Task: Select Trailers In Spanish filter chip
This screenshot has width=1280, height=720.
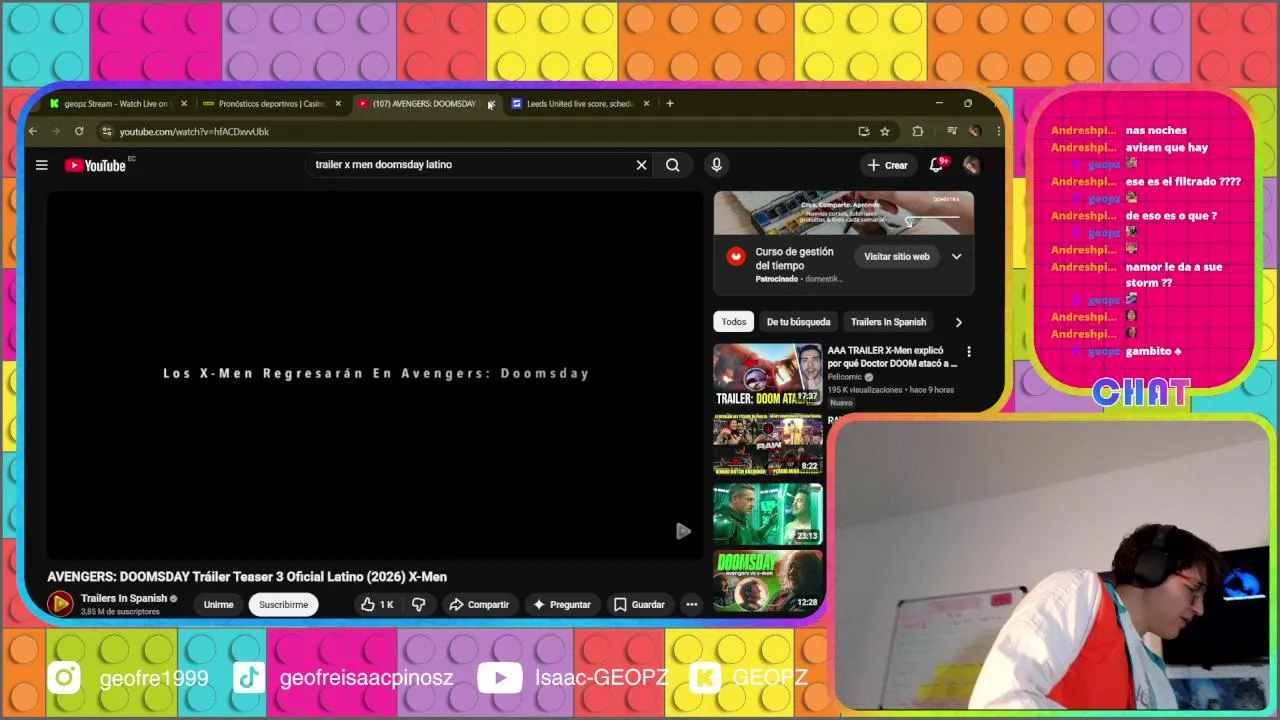Action: 888,322
